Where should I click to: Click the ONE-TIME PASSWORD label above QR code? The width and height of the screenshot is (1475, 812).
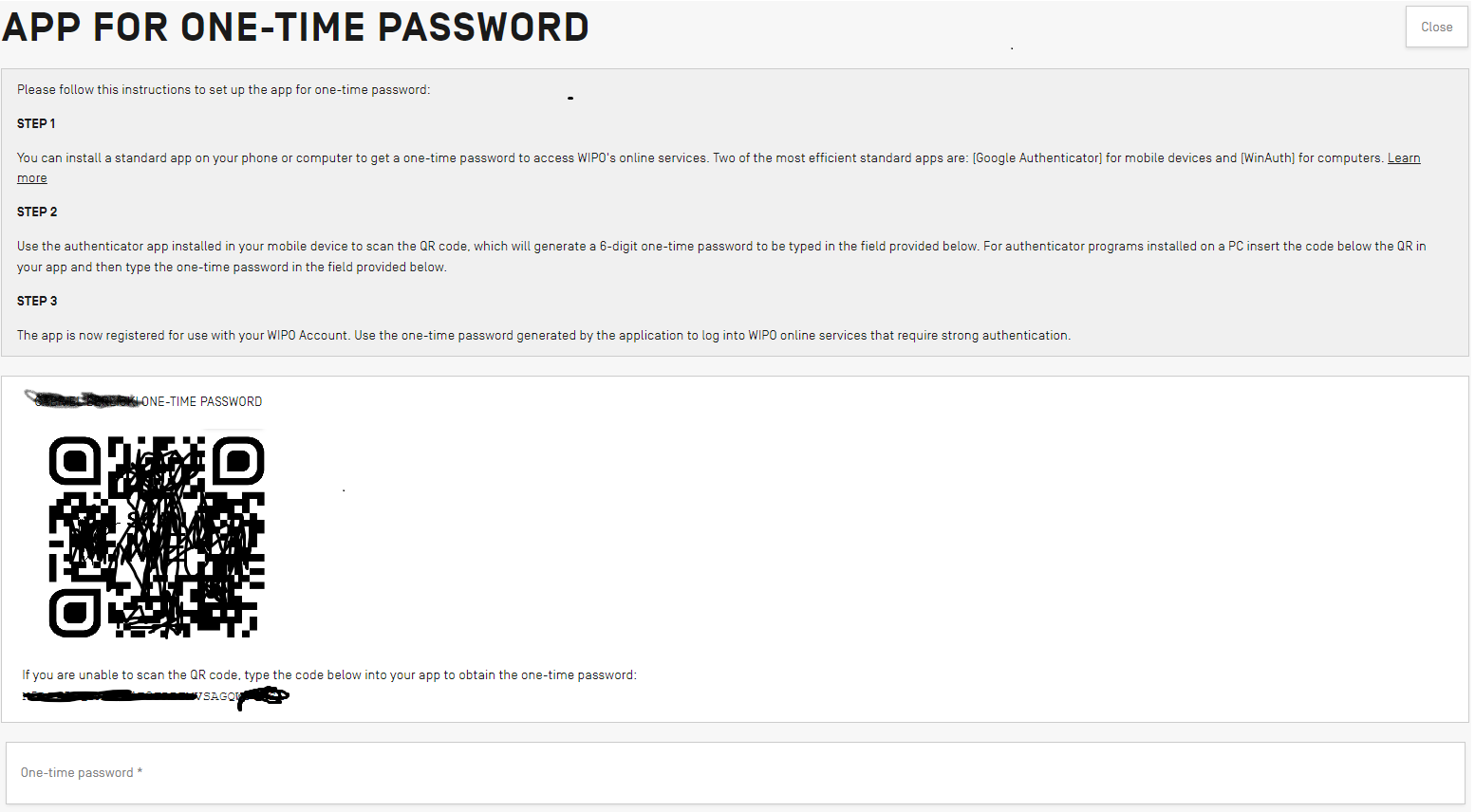point(201,402)
